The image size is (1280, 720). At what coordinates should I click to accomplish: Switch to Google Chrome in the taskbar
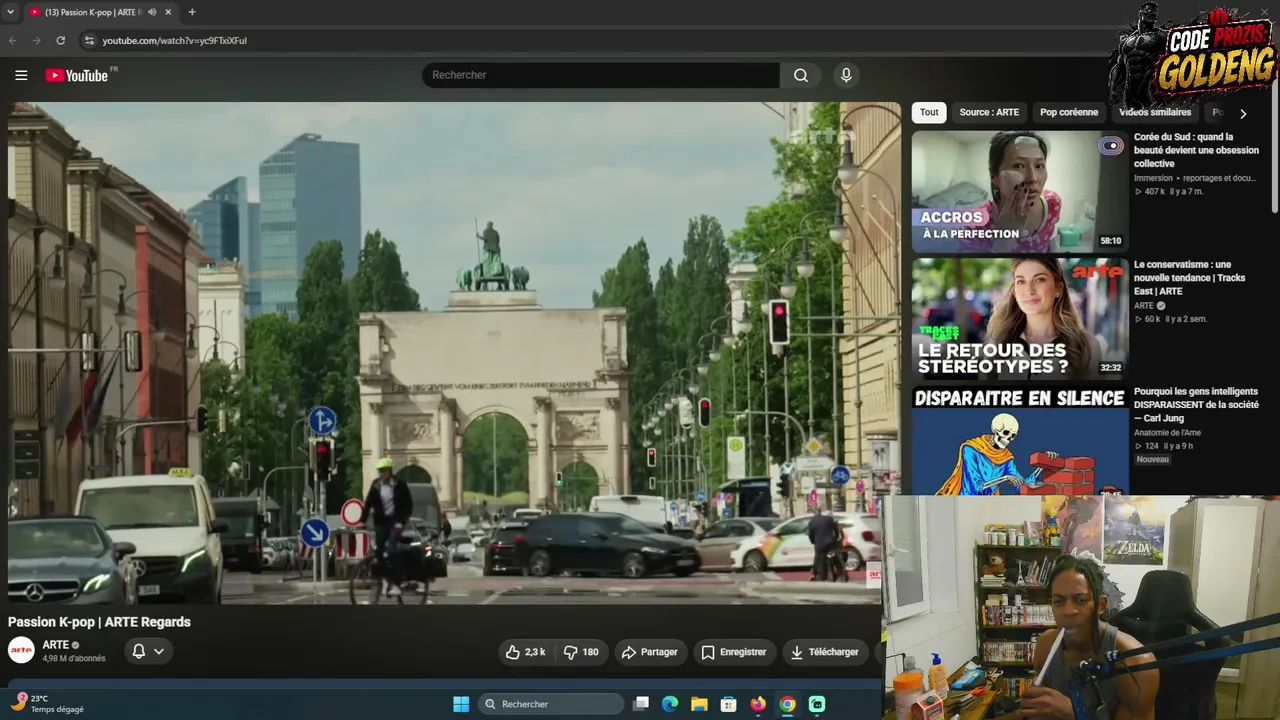[788, 704]
